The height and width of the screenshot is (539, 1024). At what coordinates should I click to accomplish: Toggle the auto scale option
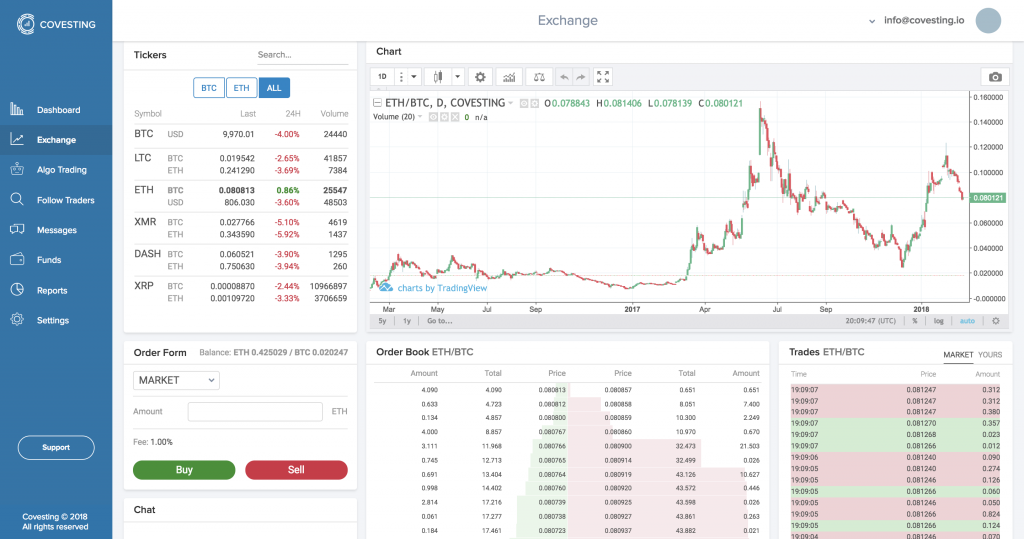click(967, 321)
